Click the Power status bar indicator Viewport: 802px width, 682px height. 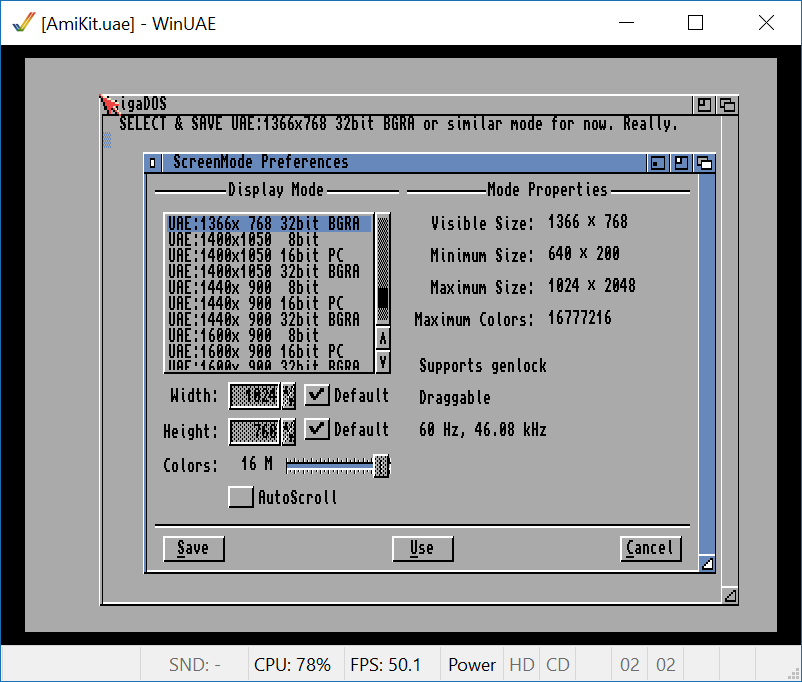472,665
